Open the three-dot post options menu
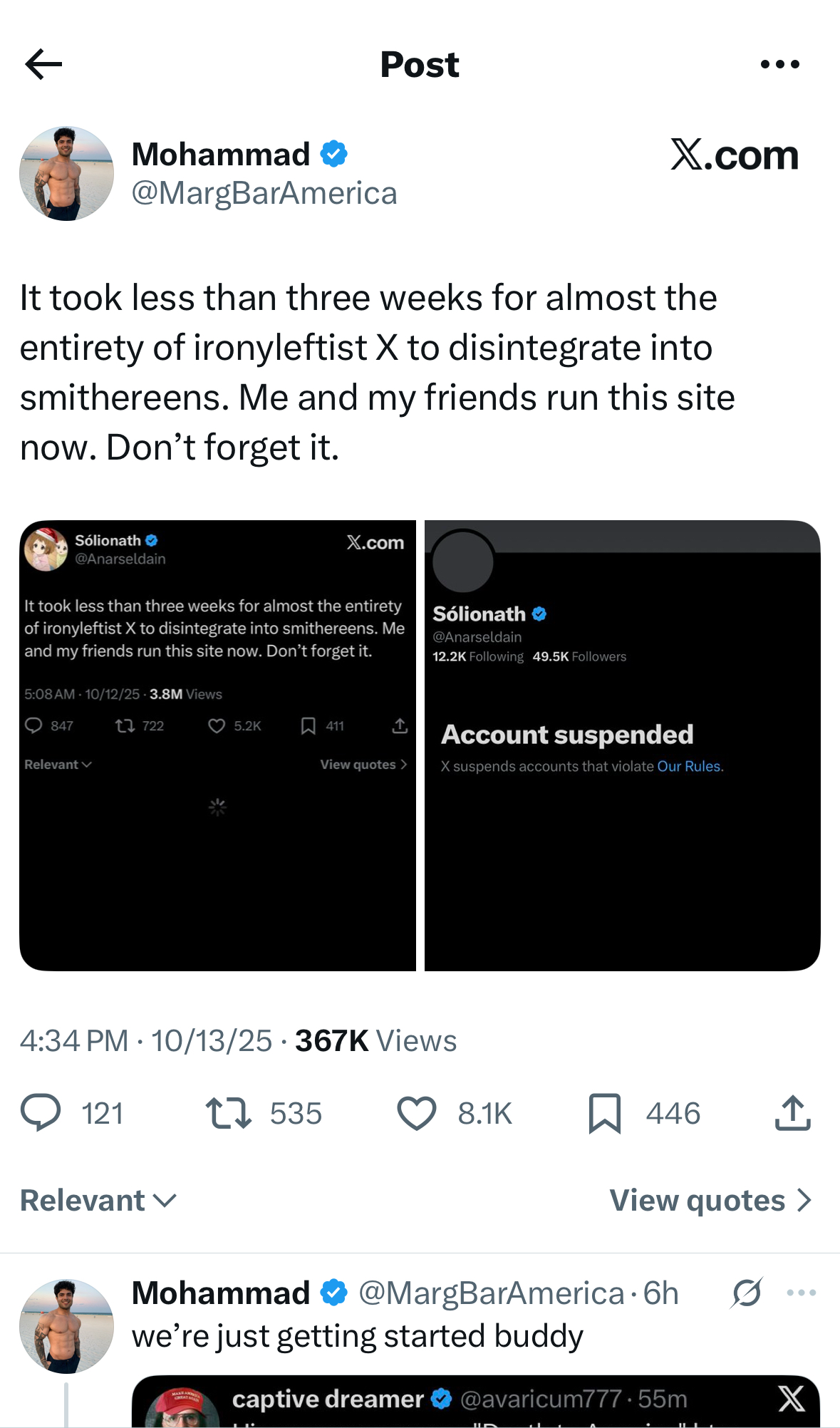 (x=779, y=64)
